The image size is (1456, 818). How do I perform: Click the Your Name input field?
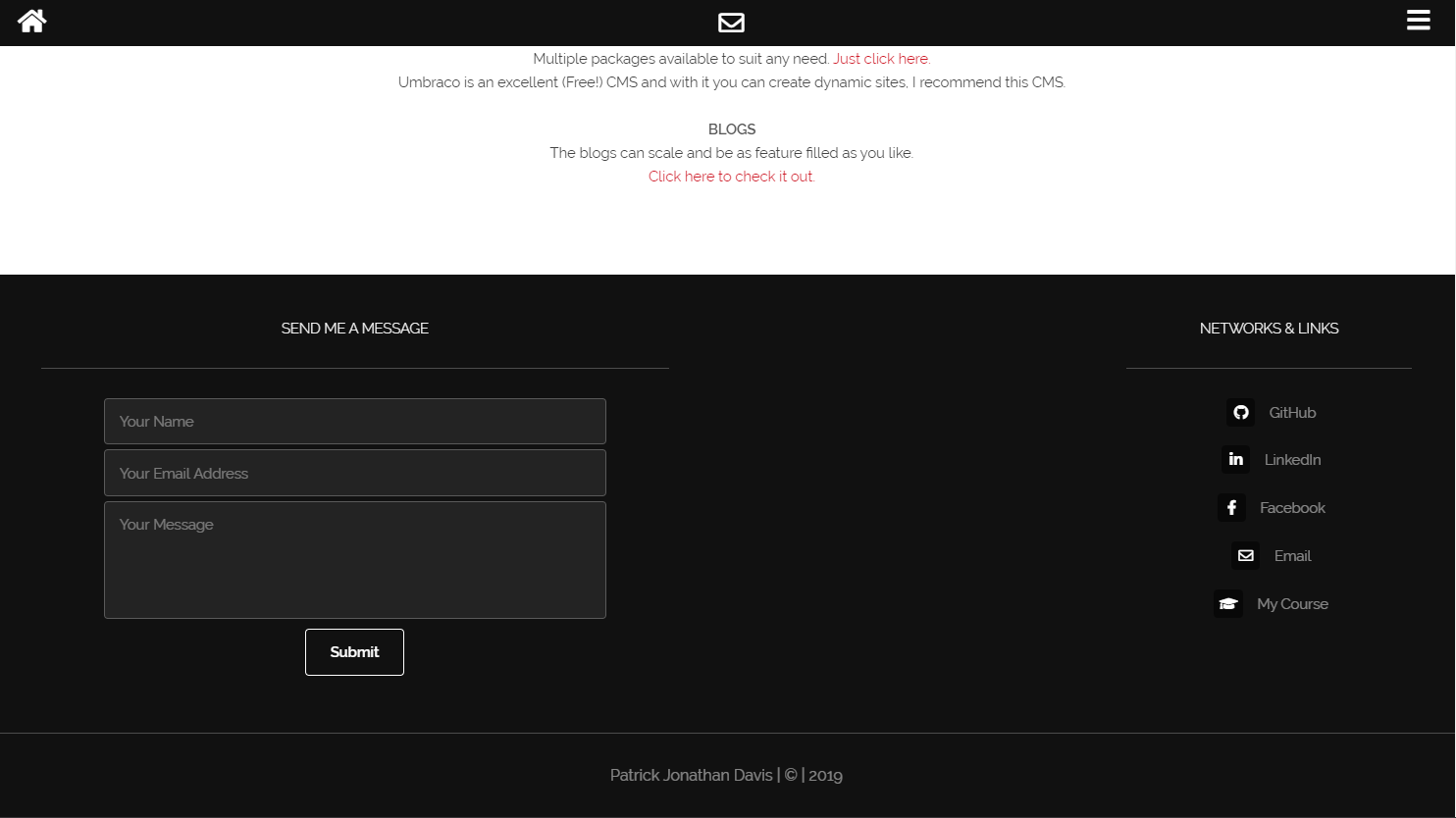pyautogui.click(x=354, y=421)
